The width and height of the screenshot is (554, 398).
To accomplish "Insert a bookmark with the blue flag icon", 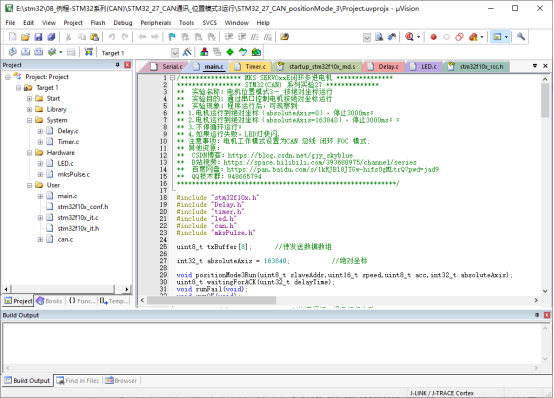I will coord(172,37).
